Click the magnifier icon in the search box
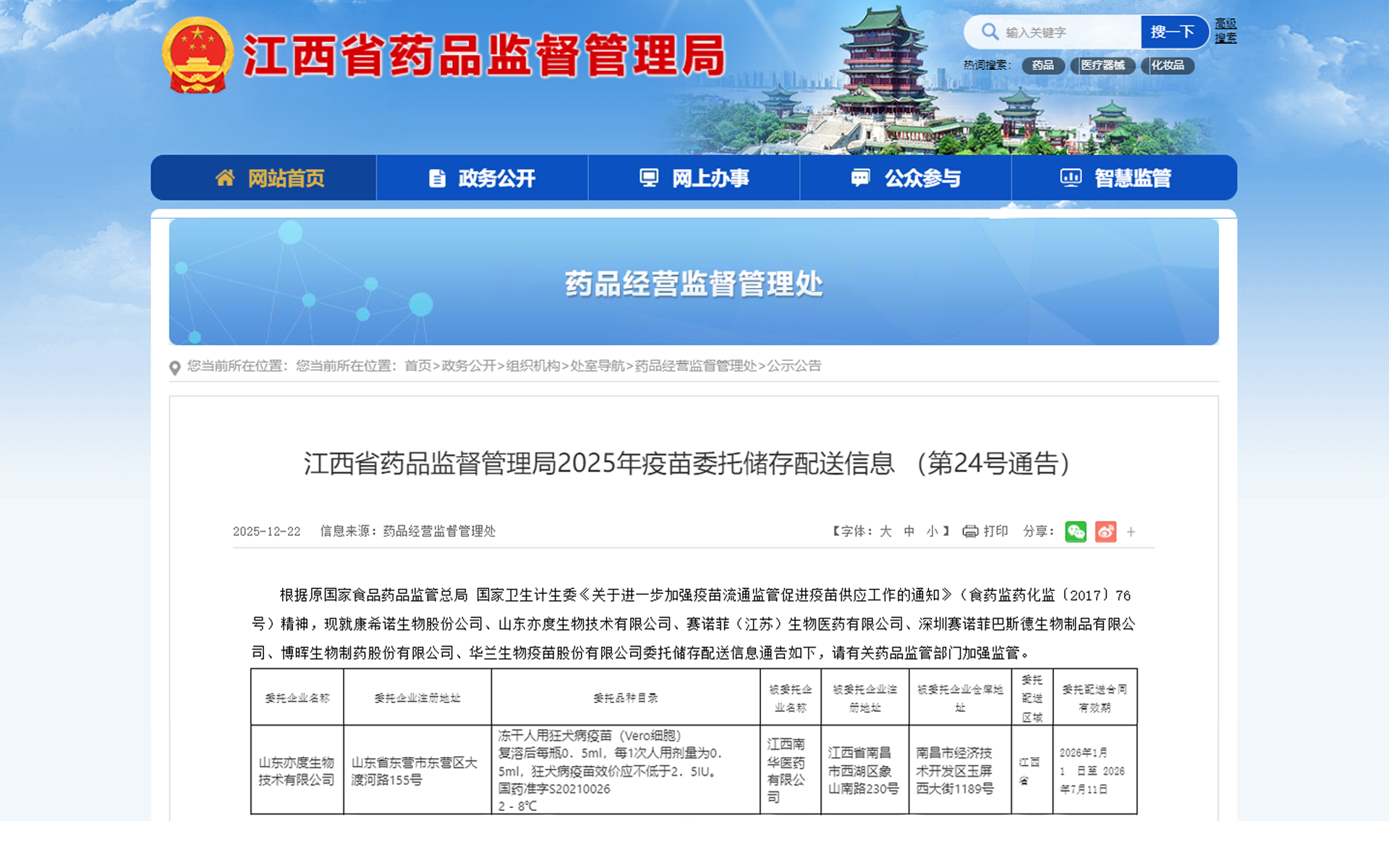The width and height of the screenshot is (1389, 868). click(989, 32)
